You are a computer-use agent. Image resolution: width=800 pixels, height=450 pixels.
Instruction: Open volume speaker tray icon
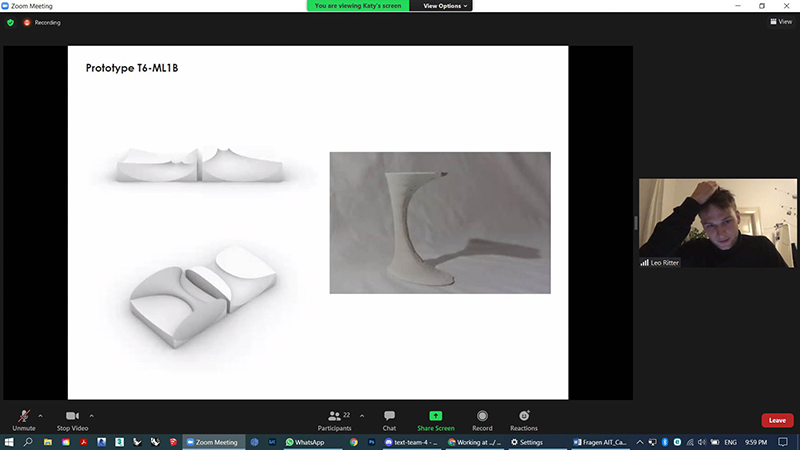point(702,442)
